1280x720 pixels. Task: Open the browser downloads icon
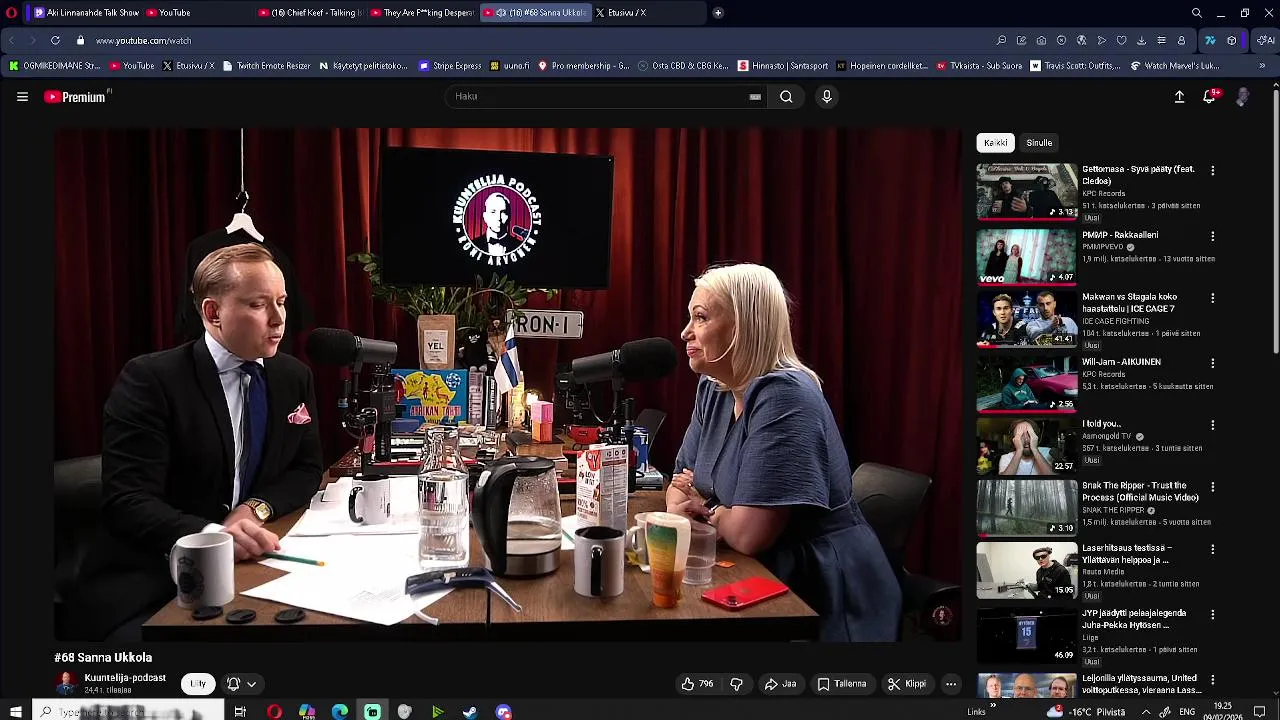point(1141,41)
